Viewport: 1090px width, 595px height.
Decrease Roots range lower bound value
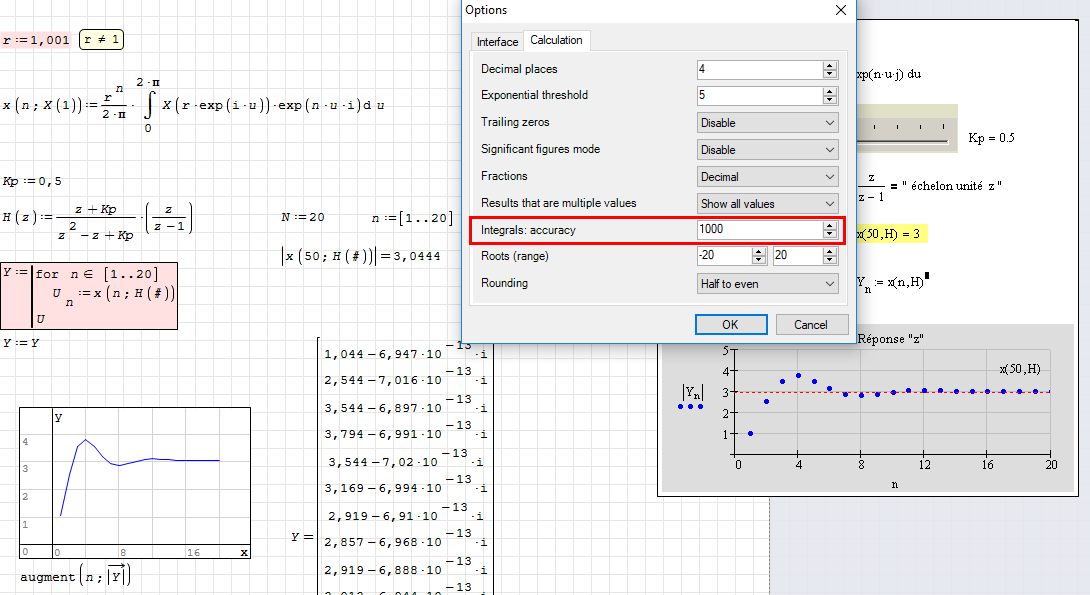(x=759, y=261)
